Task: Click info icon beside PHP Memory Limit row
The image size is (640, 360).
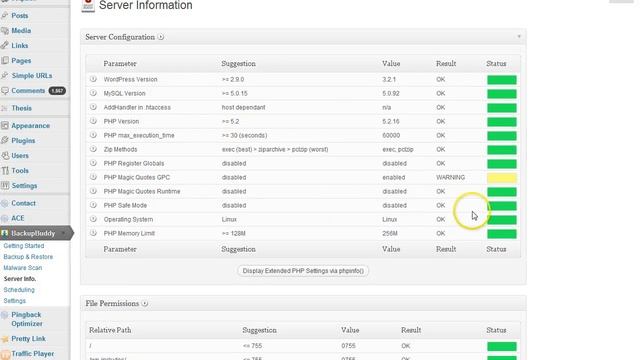Action: pos(93,233)
